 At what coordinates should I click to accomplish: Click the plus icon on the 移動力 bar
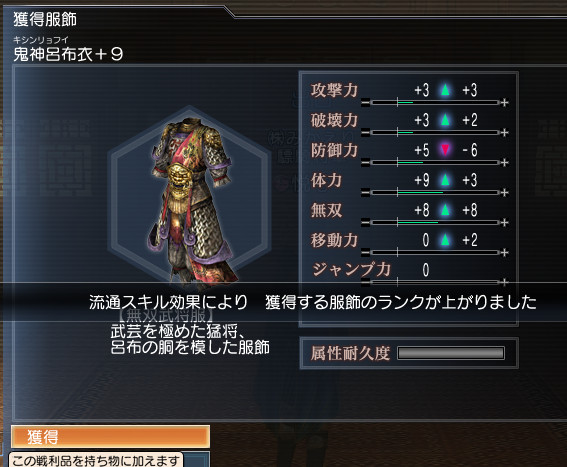504,253
